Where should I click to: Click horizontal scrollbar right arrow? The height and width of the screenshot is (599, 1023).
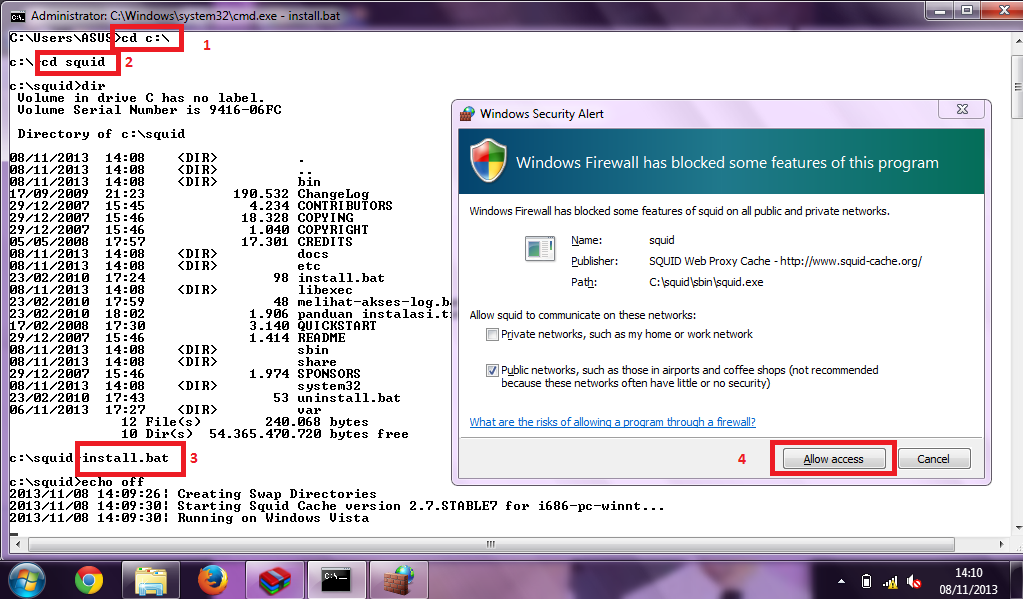[1001, 544]
